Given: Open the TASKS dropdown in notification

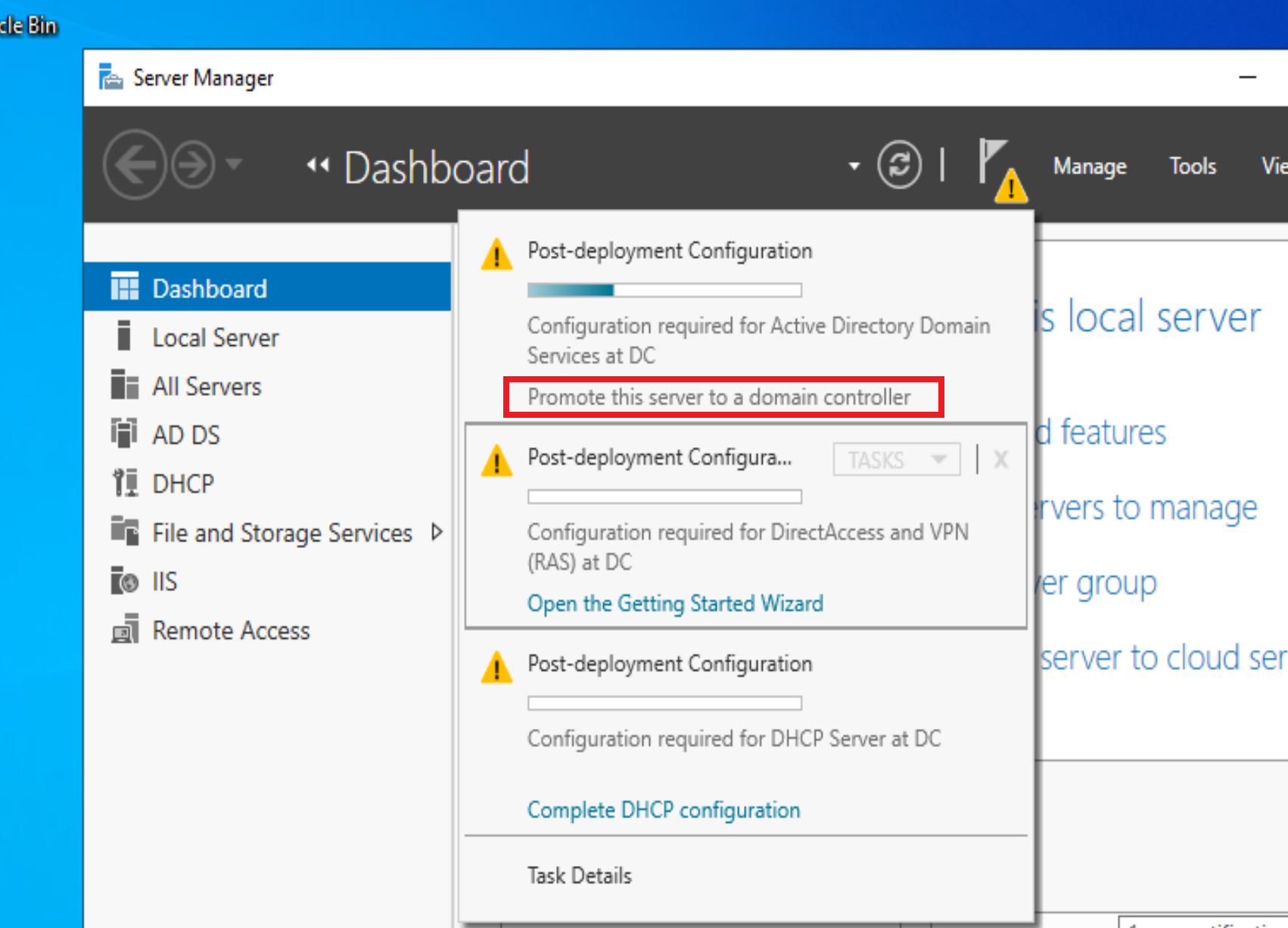Looking at the screenshot, I should (897, 459).
